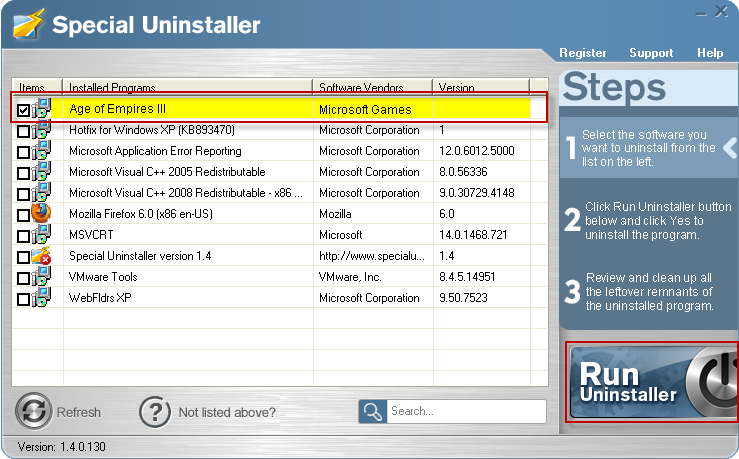739x459 pixels.
Task: Uncheck the Age of Empires III checkbox
Action: pyautogui.click(x=23, y=110)
